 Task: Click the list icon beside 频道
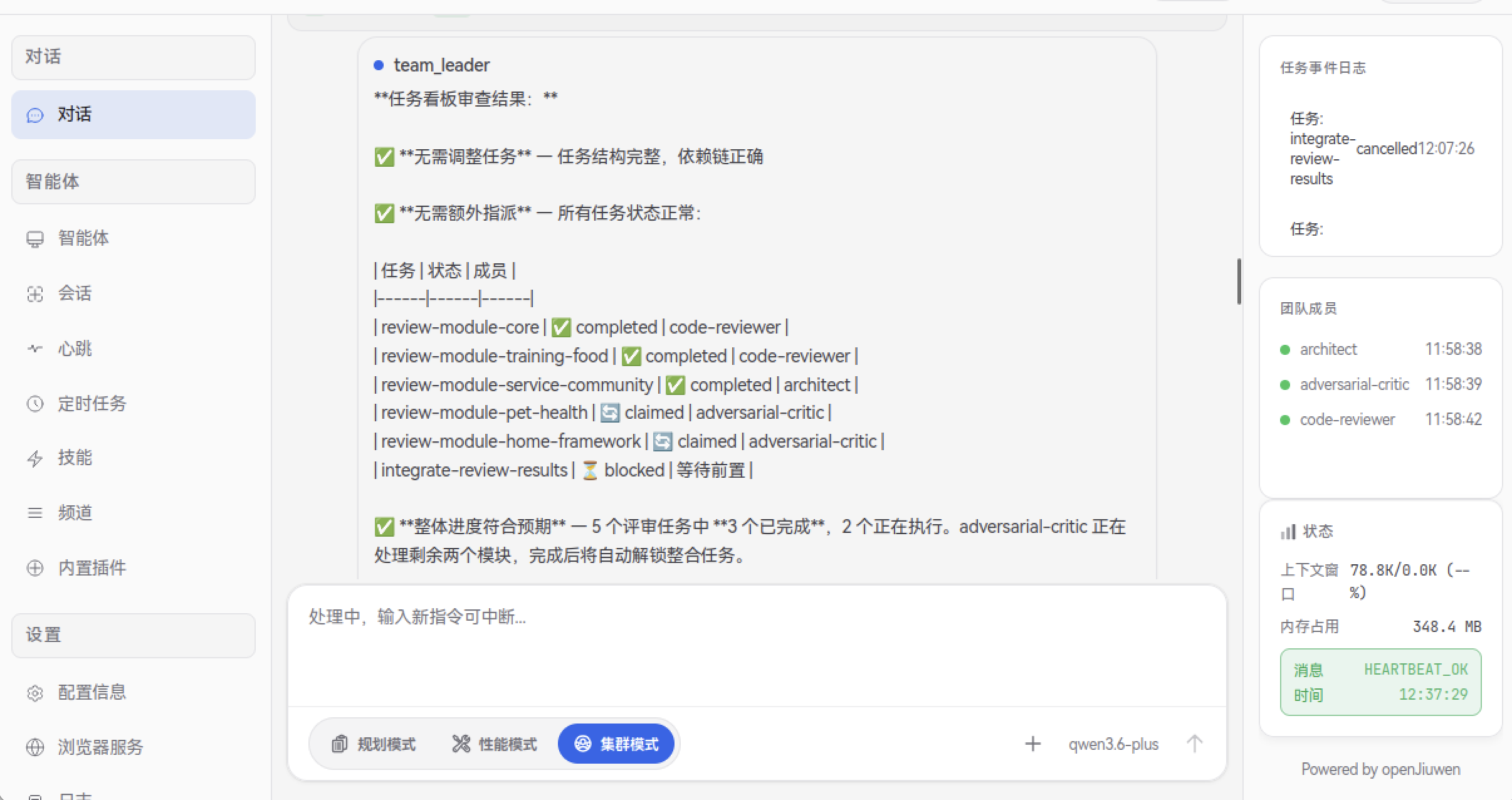pos(35,513)
